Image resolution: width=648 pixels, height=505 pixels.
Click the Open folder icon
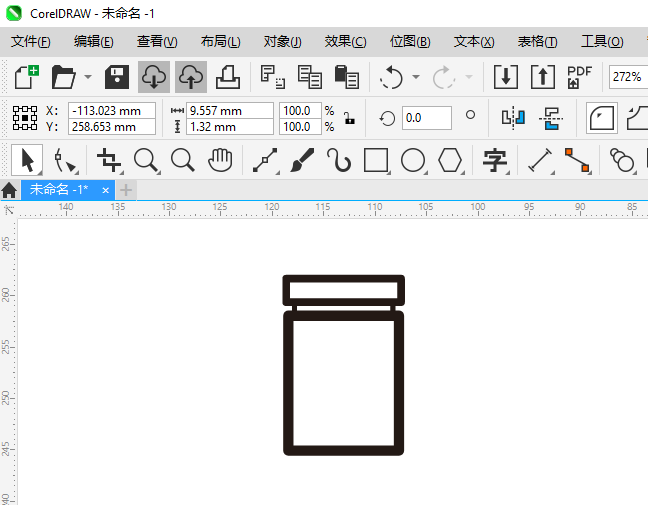(x=63, y=77)
